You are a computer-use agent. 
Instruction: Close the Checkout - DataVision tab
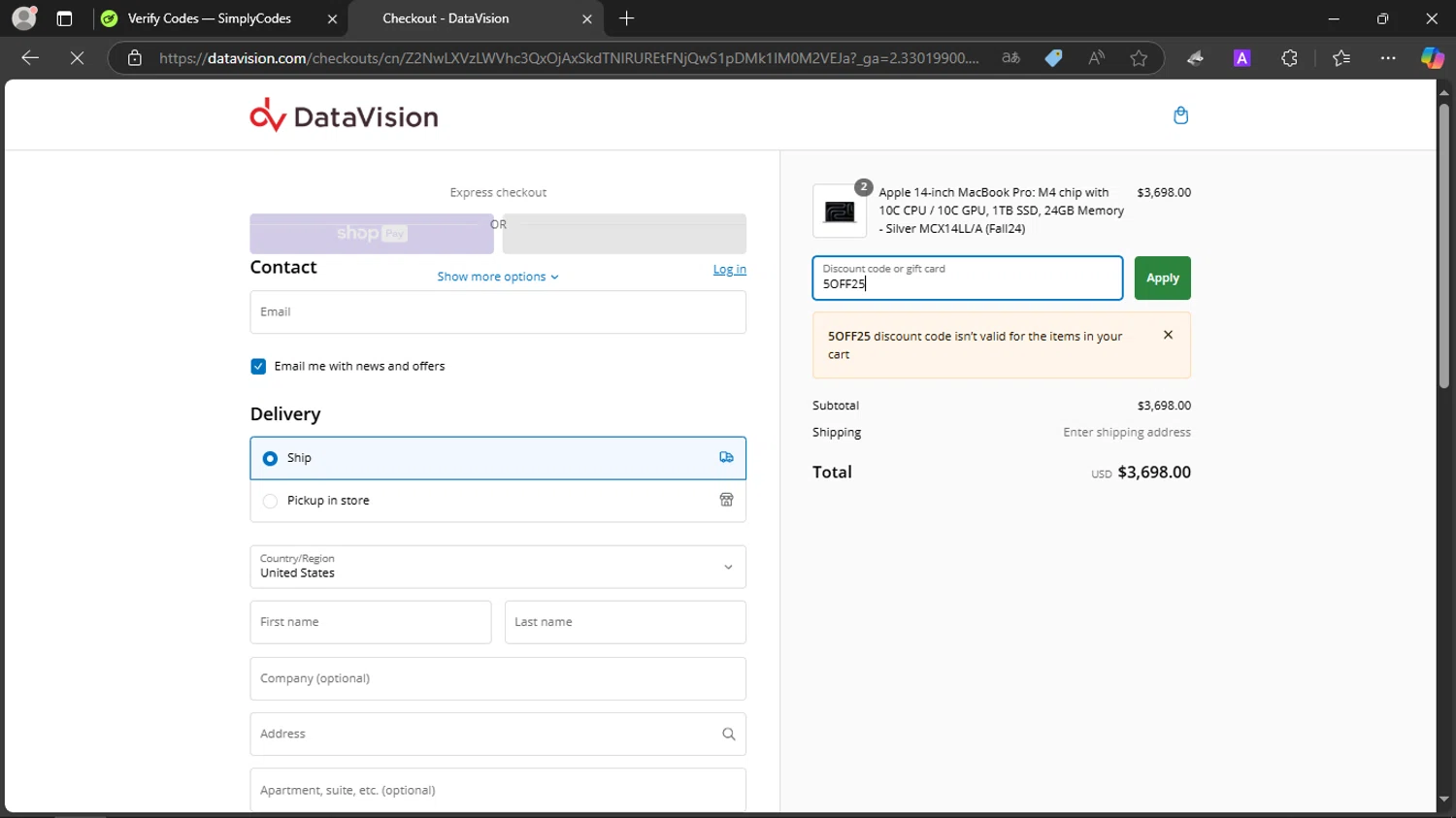(587, 18)
